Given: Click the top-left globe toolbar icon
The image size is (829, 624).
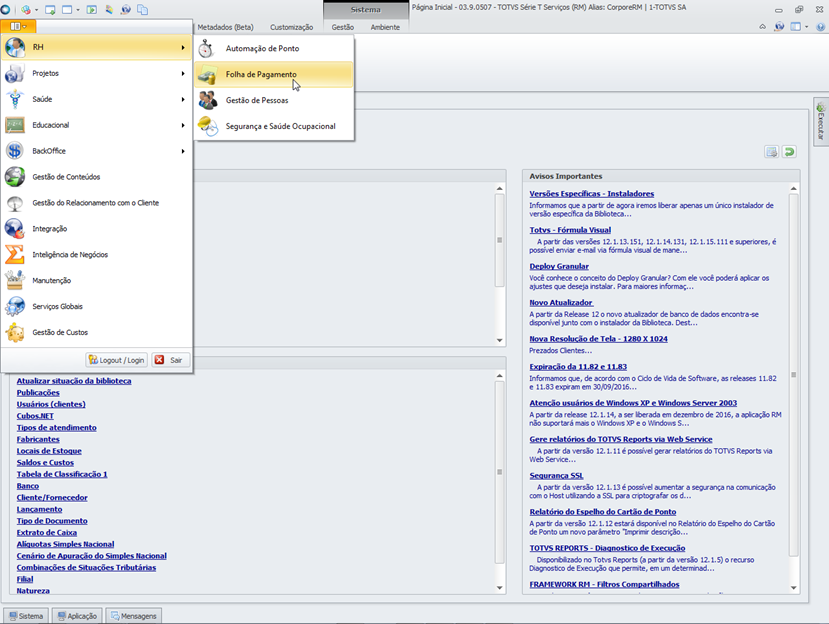Looking at the screenshot, I should tap(126, 10).
